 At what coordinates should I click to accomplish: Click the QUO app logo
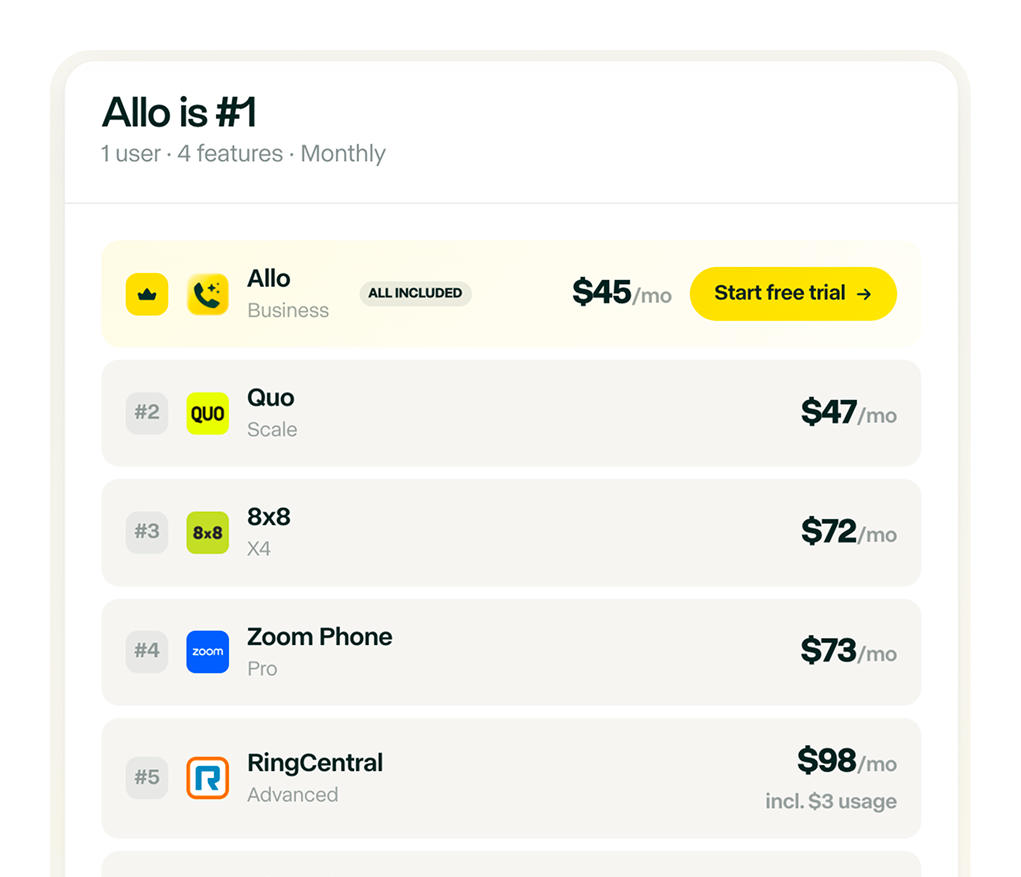[207, 413]
